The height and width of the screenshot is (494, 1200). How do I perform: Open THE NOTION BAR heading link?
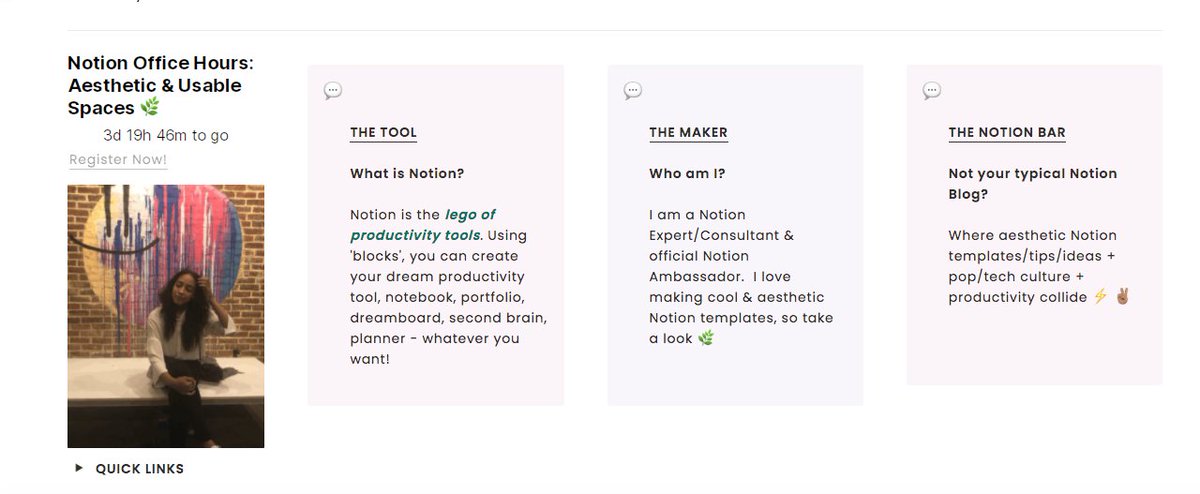point(1007,133)
